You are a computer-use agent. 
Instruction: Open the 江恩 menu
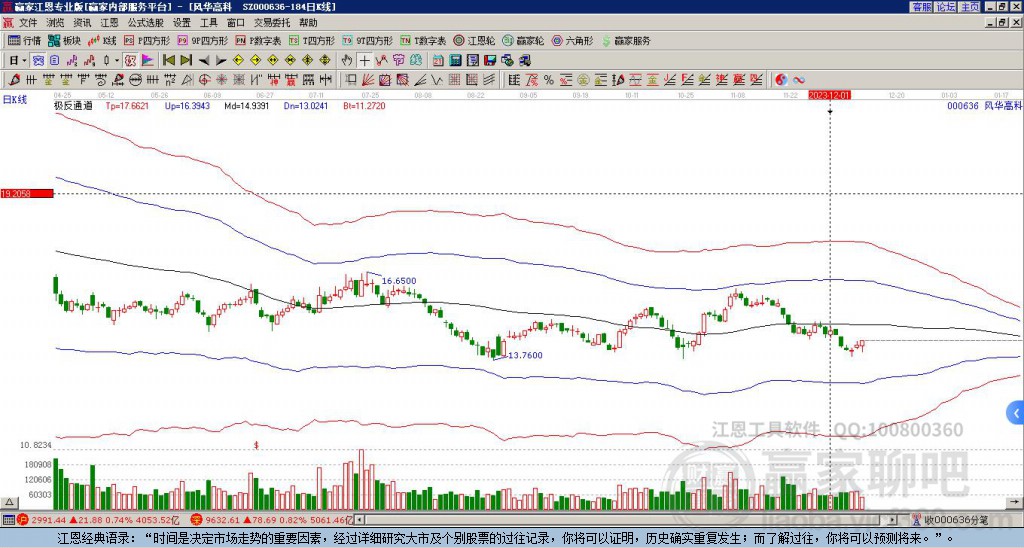[110, 23]
